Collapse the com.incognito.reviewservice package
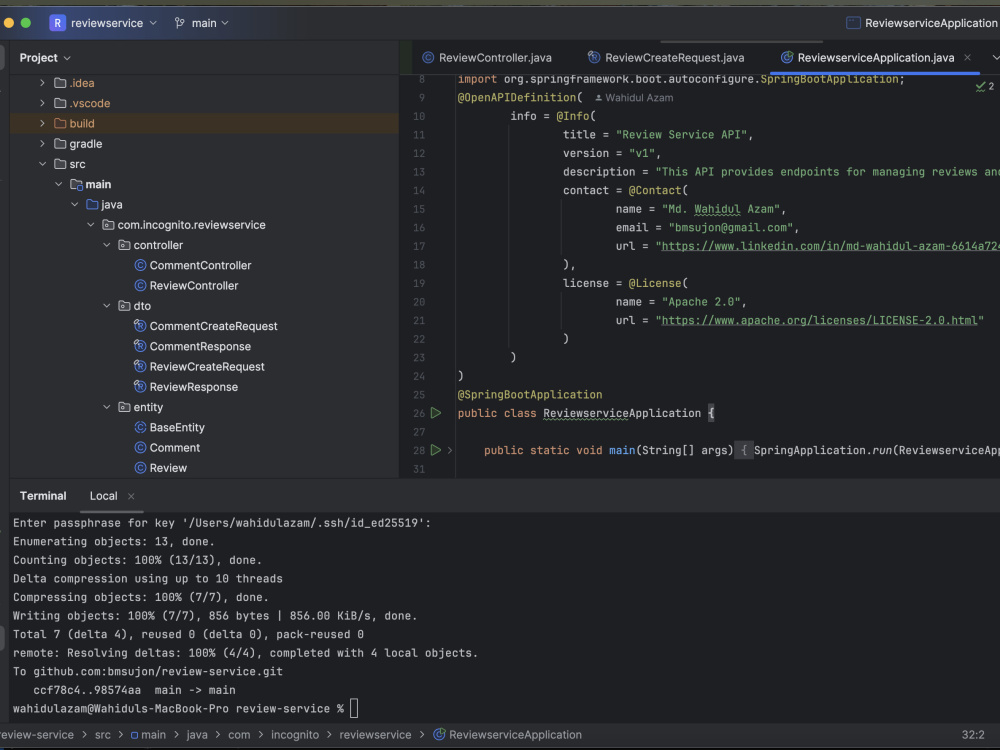 tap(91, 225)
